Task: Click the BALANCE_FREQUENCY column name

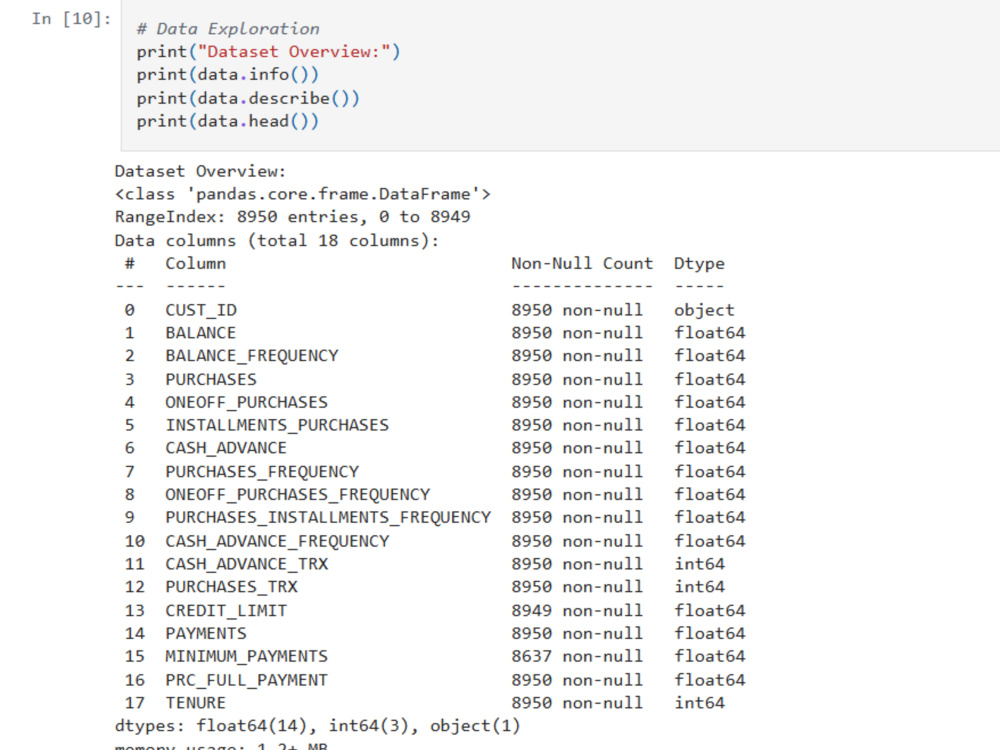Action: 252,356
